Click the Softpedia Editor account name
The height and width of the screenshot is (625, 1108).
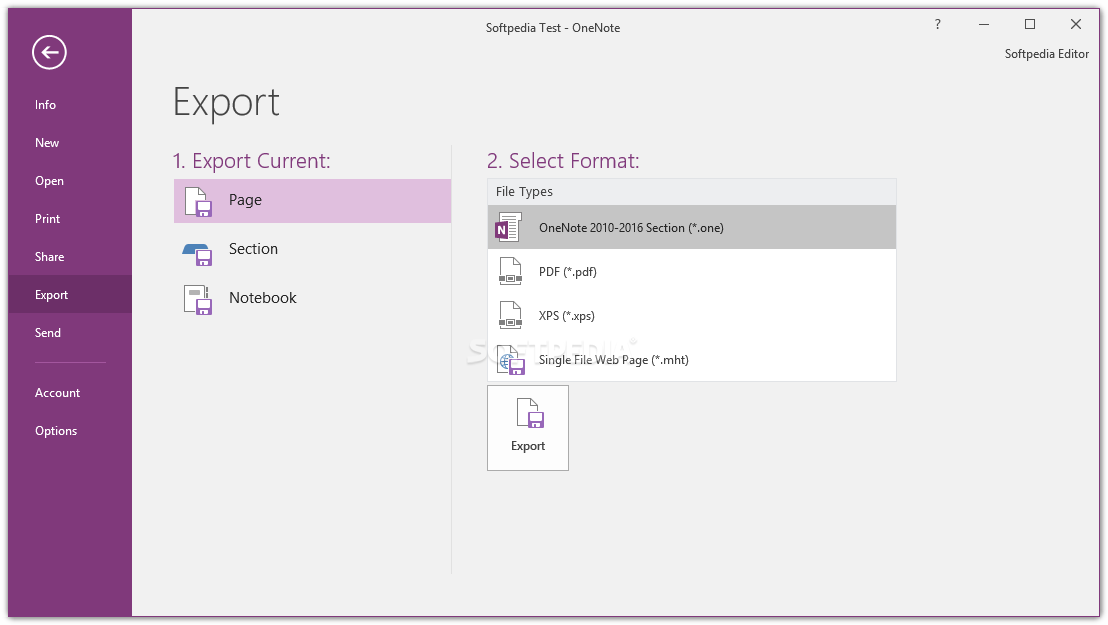point(1047,54)
